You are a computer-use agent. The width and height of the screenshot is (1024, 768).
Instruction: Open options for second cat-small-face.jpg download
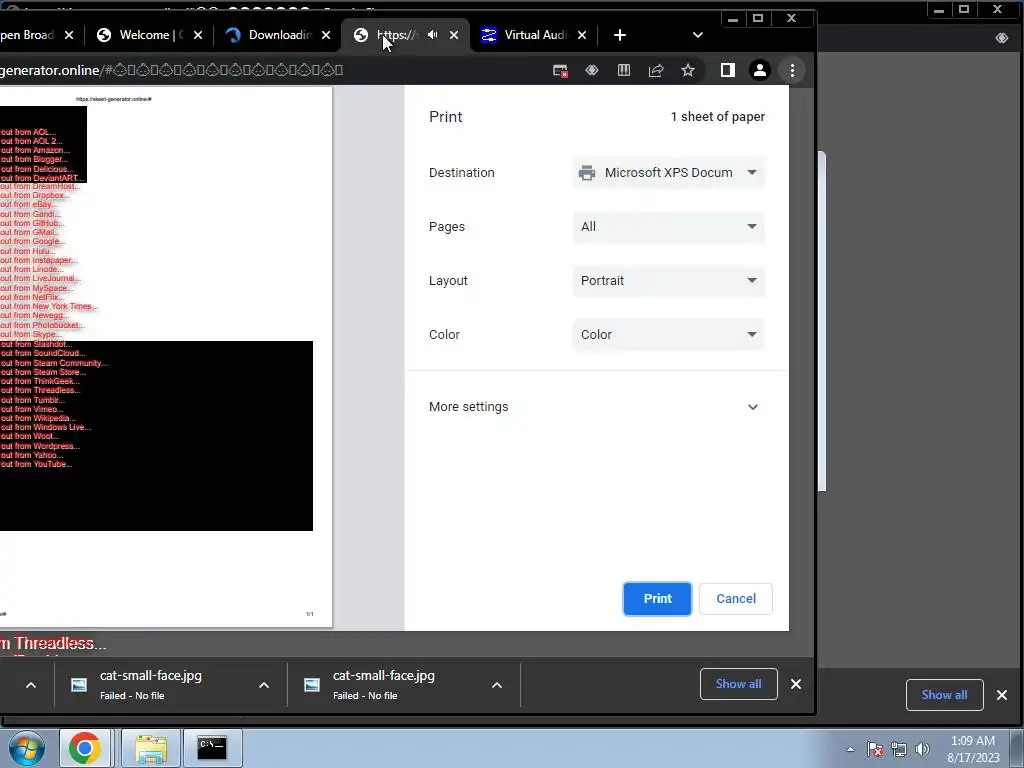[x=496, y=685]
